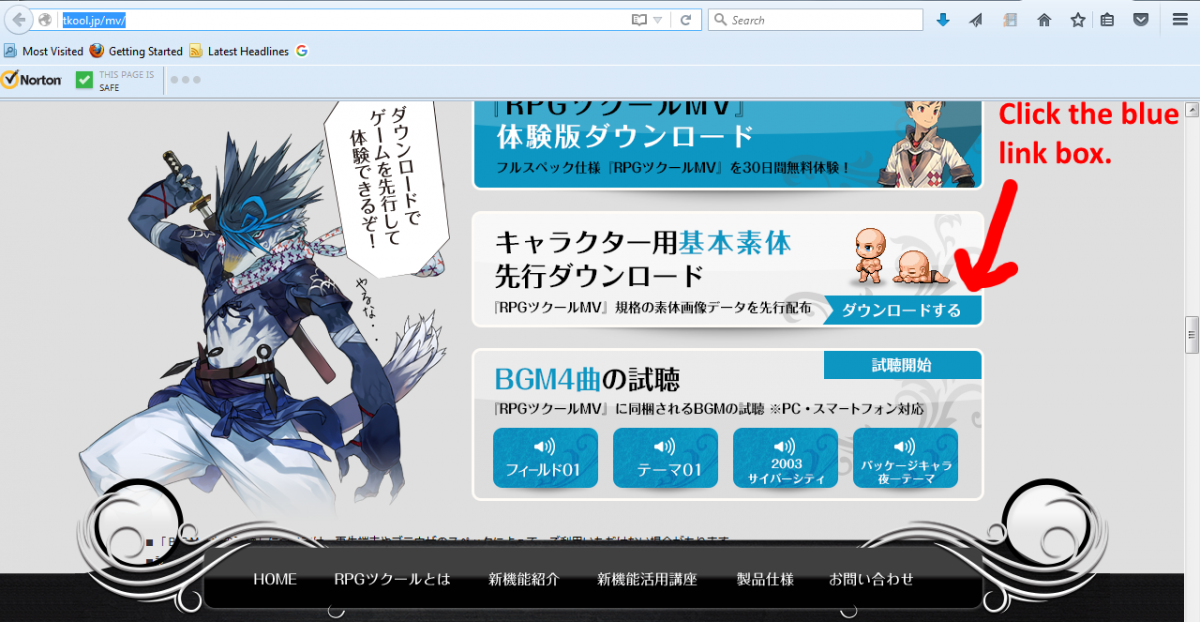Open Latest Headlines feed bookmark
The width and height of the screenshot is (1200, 622).
coord(239,51)
